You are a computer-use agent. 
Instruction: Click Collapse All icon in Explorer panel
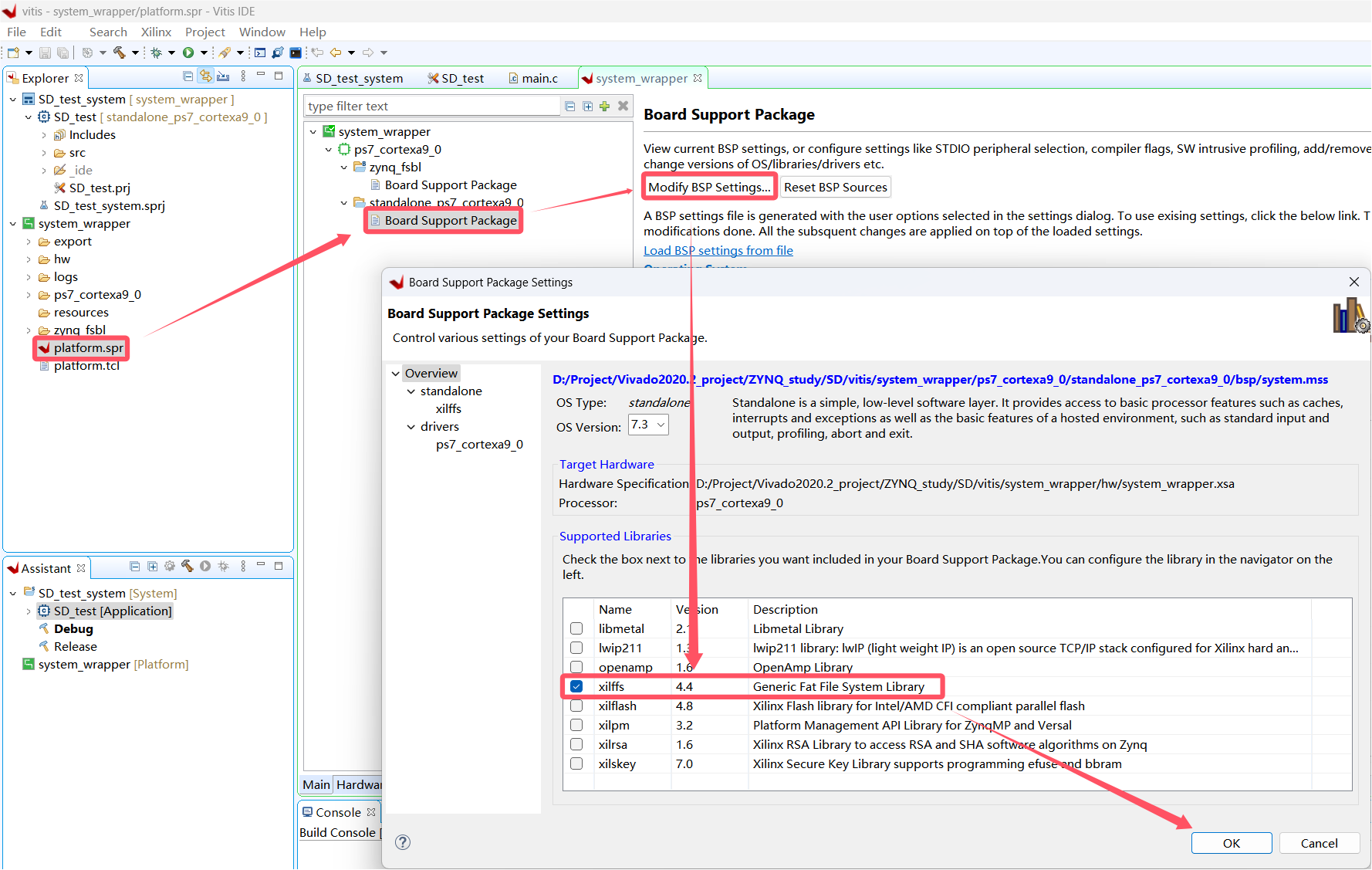[188, 76]
